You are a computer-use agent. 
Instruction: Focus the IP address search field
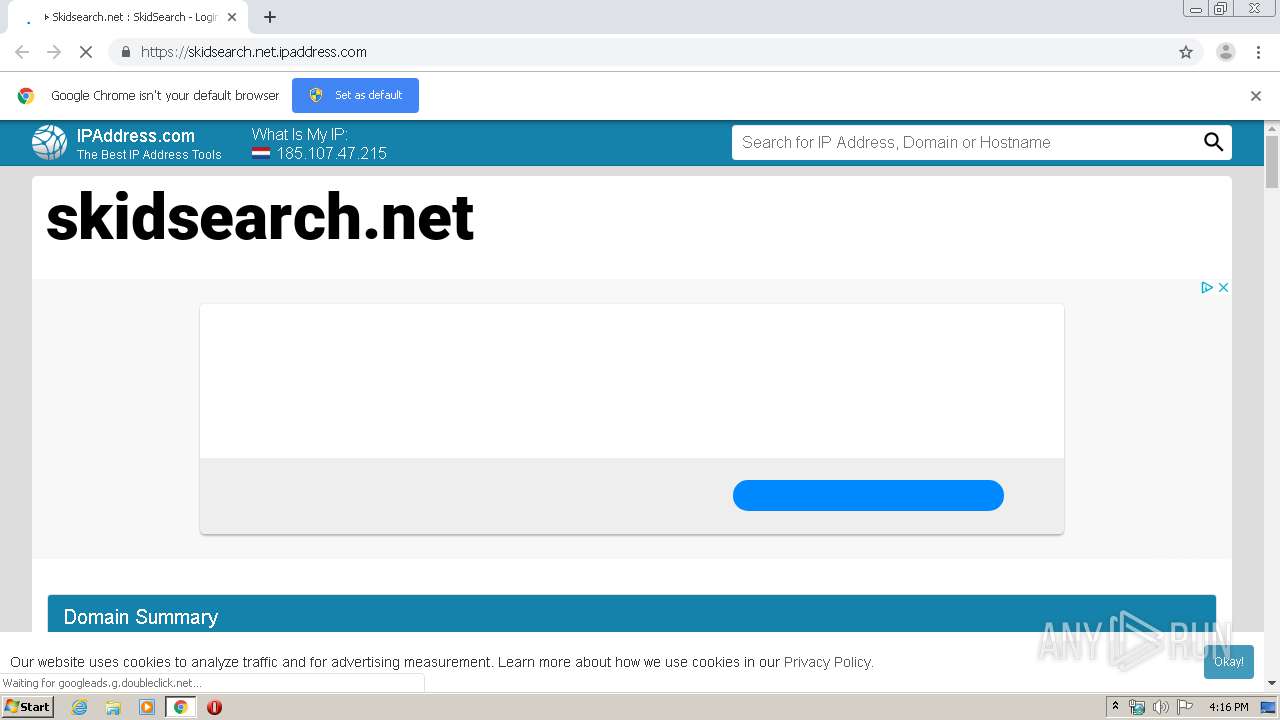coord(965,142)
